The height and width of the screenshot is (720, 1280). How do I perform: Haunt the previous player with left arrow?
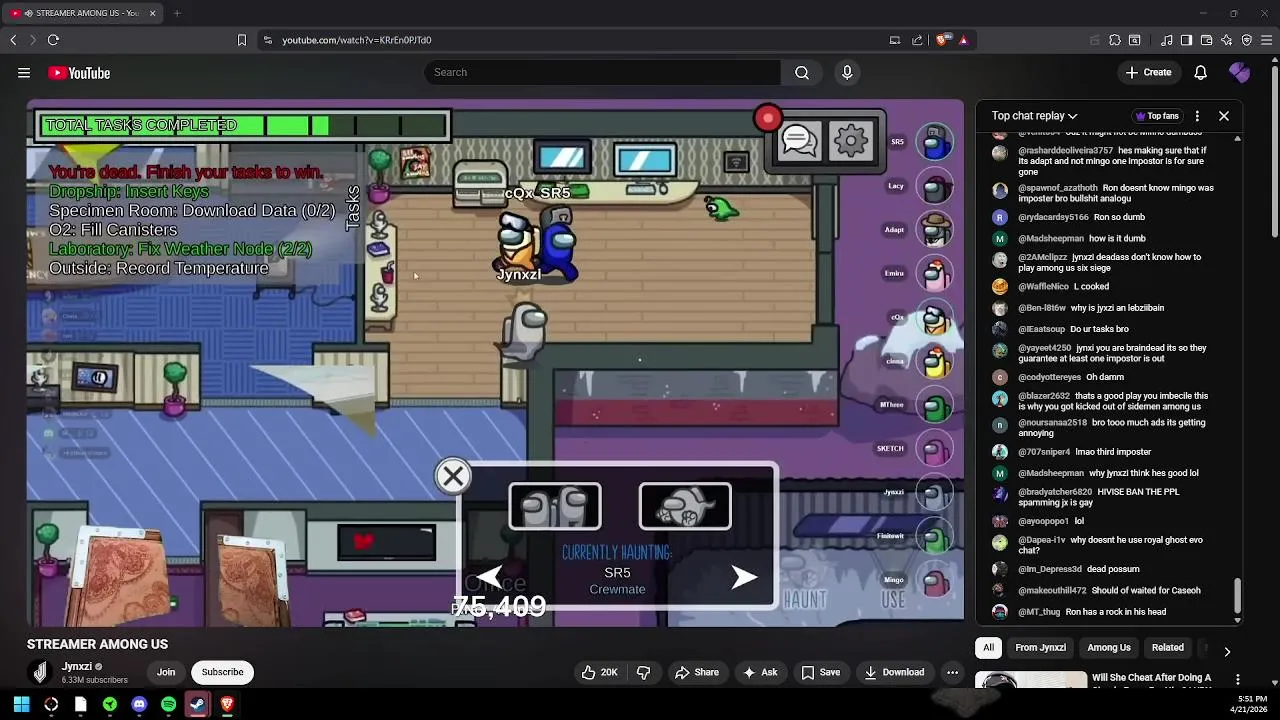pos(489,576)
